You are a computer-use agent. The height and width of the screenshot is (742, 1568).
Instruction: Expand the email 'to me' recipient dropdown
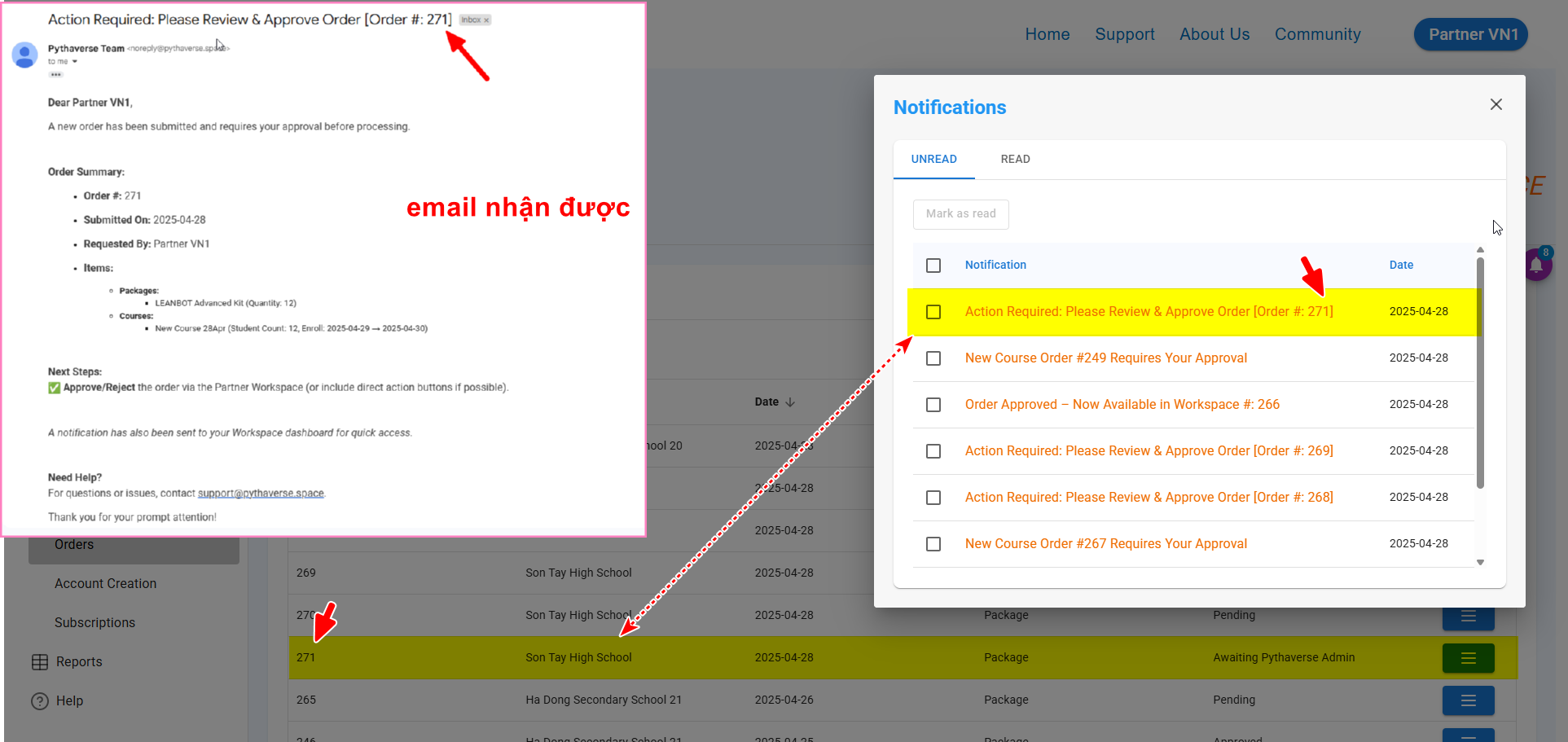coord(74,61)
